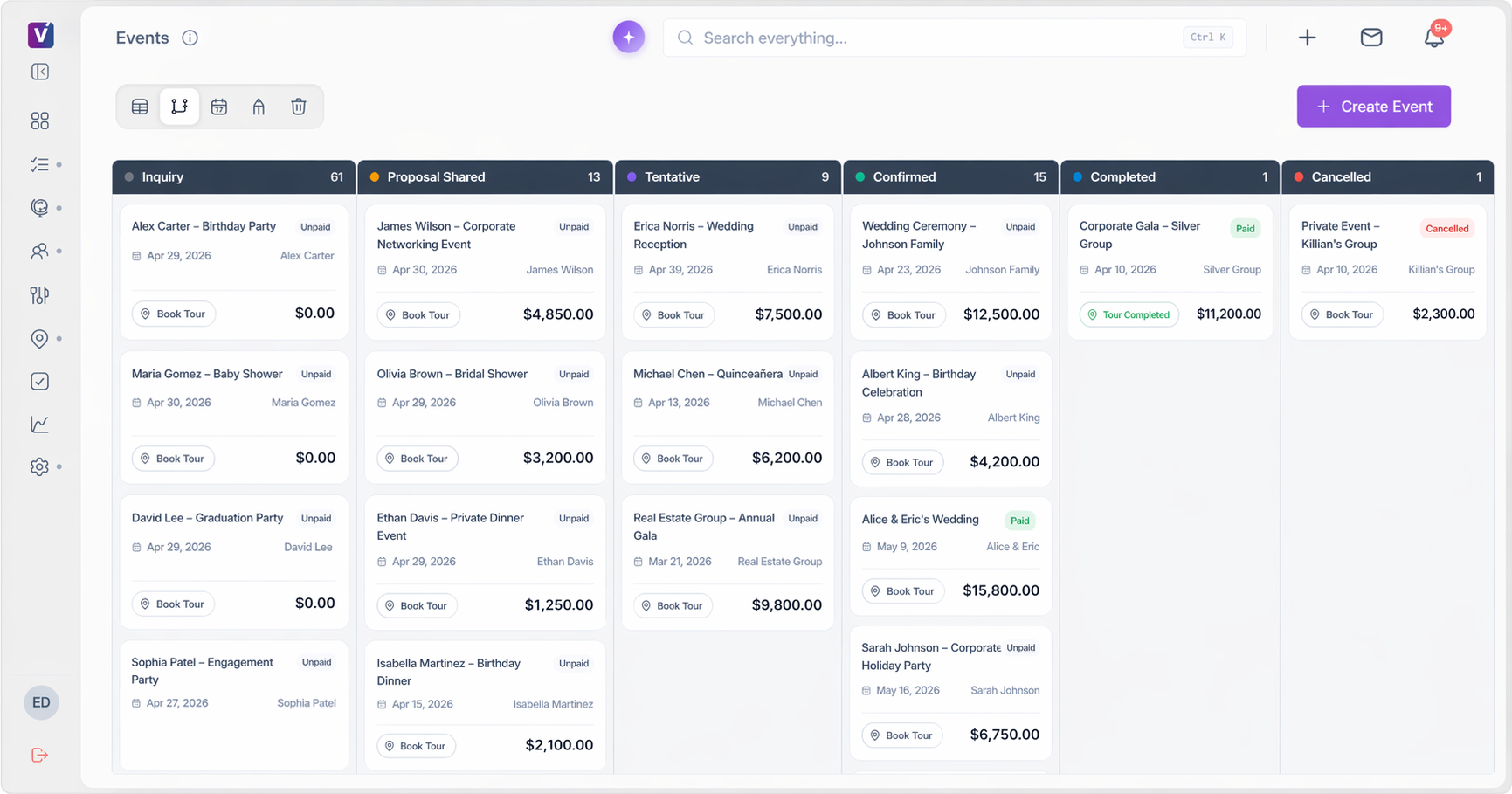Click the Confirmed column header
1512x794 pixels.
[950, 176]
